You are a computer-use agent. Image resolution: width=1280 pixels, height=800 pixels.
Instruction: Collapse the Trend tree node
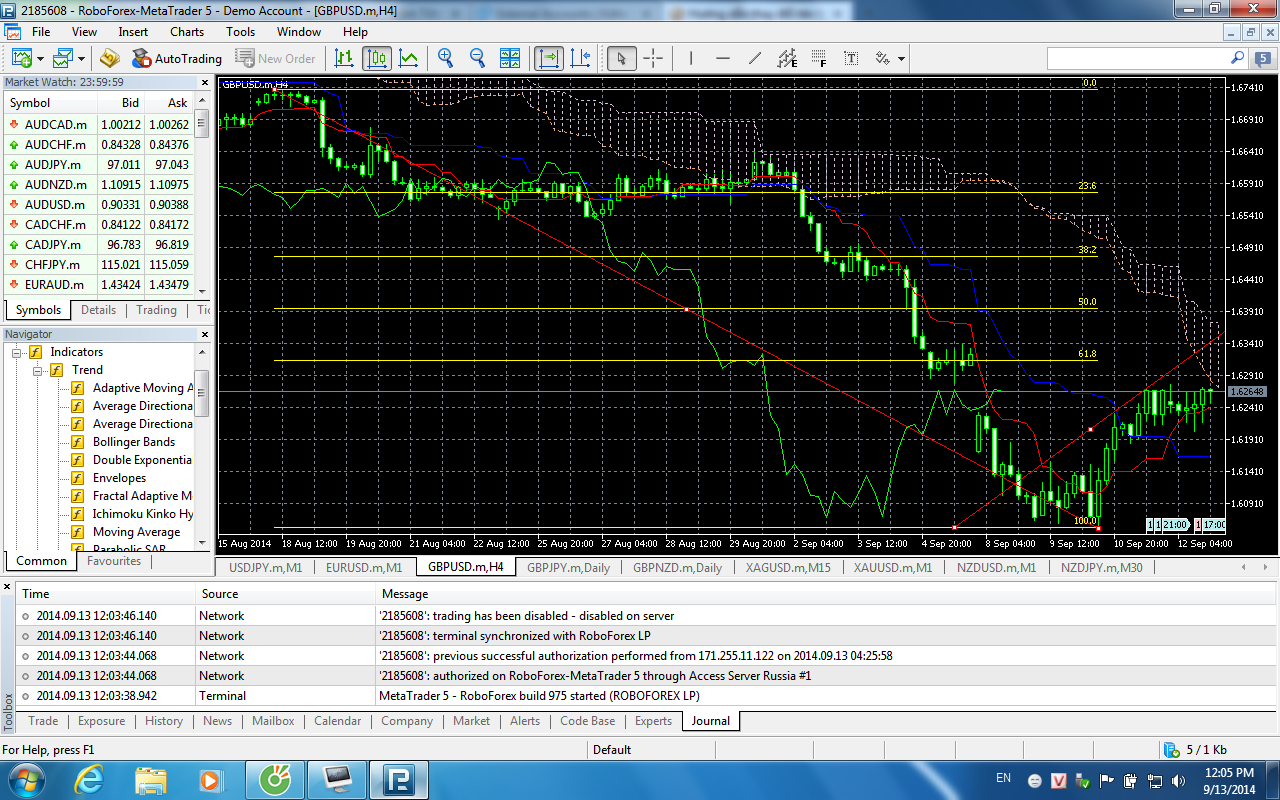click(37, 370)
